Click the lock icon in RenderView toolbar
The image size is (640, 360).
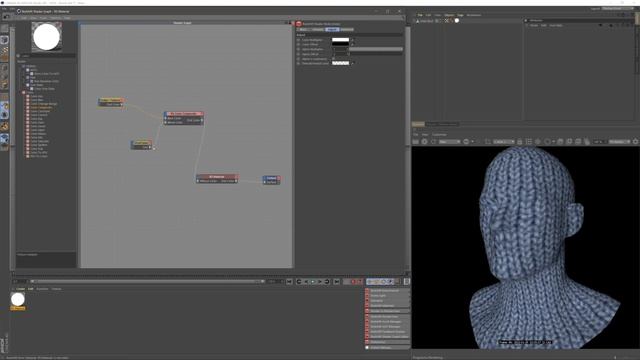pyautogui.click(x=520, y=142)
